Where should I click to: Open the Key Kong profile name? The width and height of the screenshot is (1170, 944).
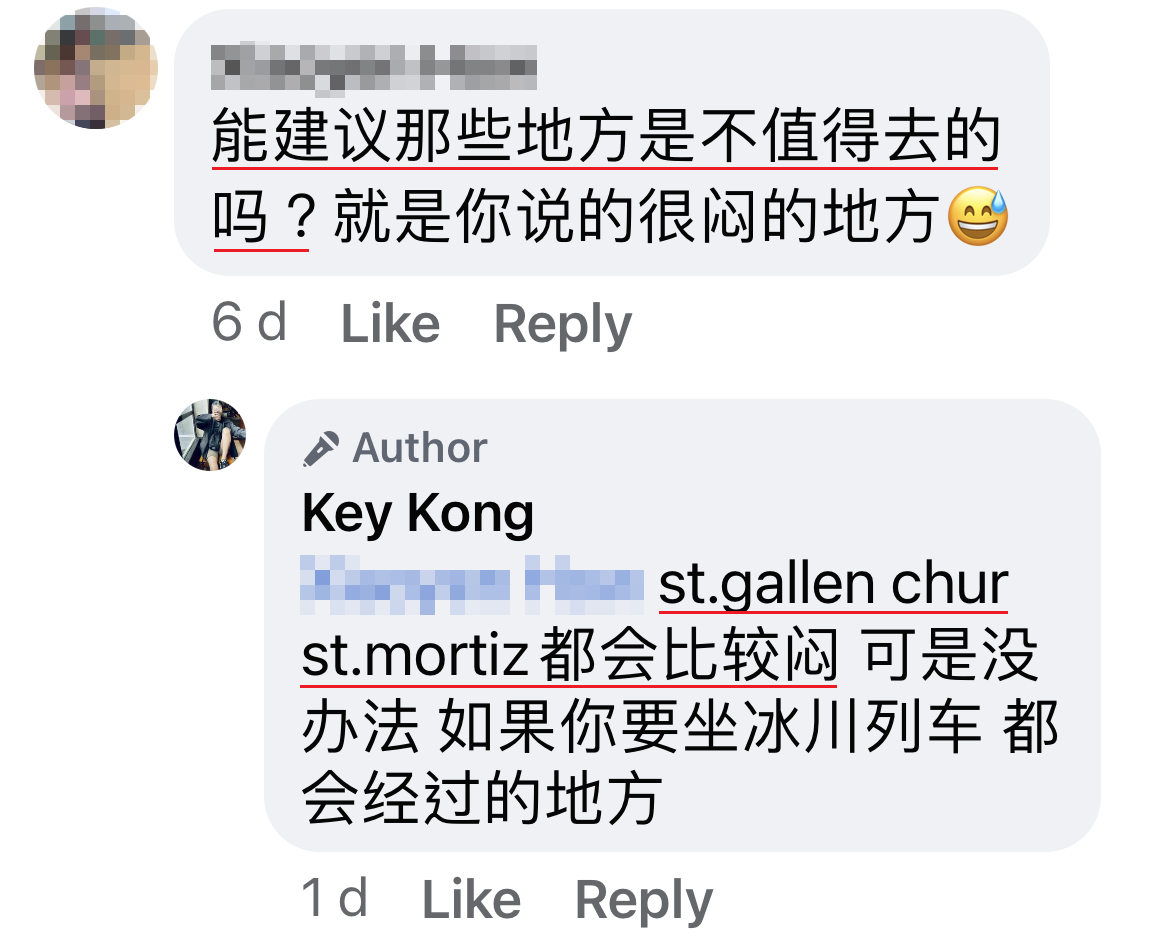pos(418,513)
